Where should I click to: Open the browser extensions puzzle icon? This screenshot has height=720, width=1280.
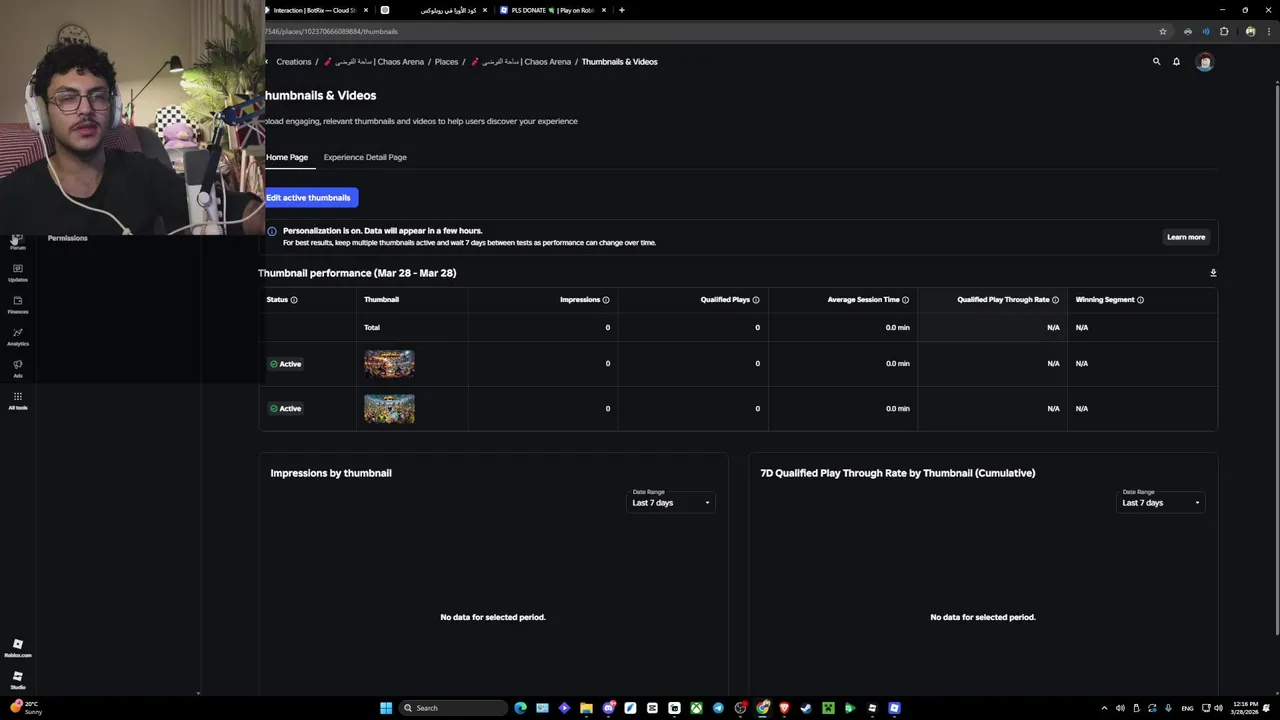pos(1224,31)
